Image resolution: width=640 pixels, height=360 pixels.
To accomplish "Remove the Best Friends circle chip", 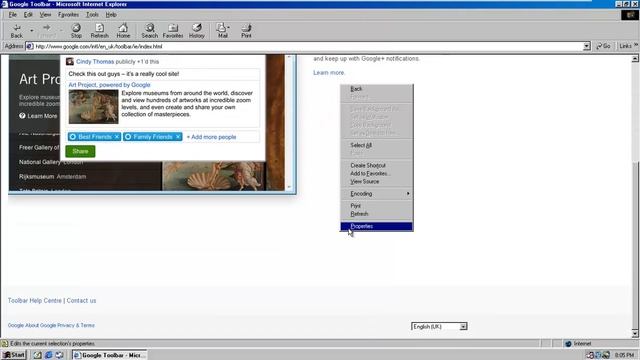I will coord(117,137).
